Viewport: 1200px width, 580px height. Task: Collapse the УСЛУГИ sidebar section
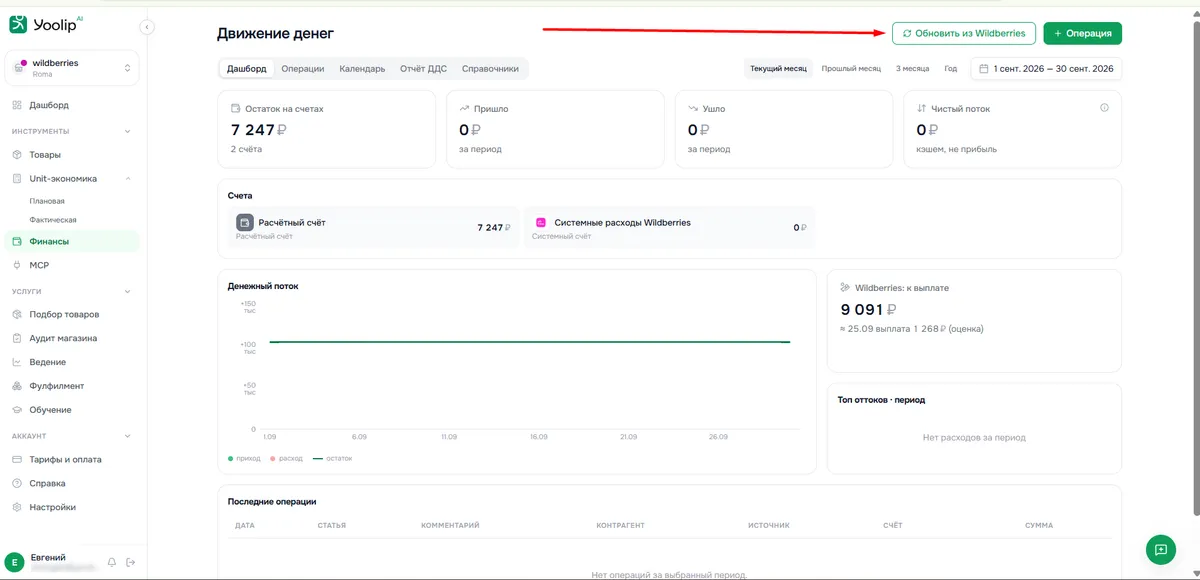[x=127, y=291]
